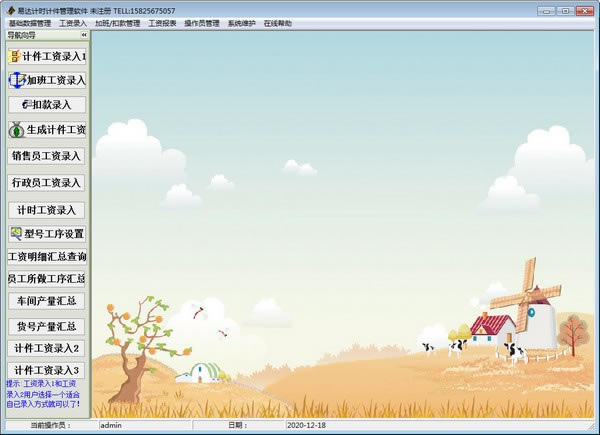Select the 扣款录入 icon button
600x435 pixels.
coord(47,104)
